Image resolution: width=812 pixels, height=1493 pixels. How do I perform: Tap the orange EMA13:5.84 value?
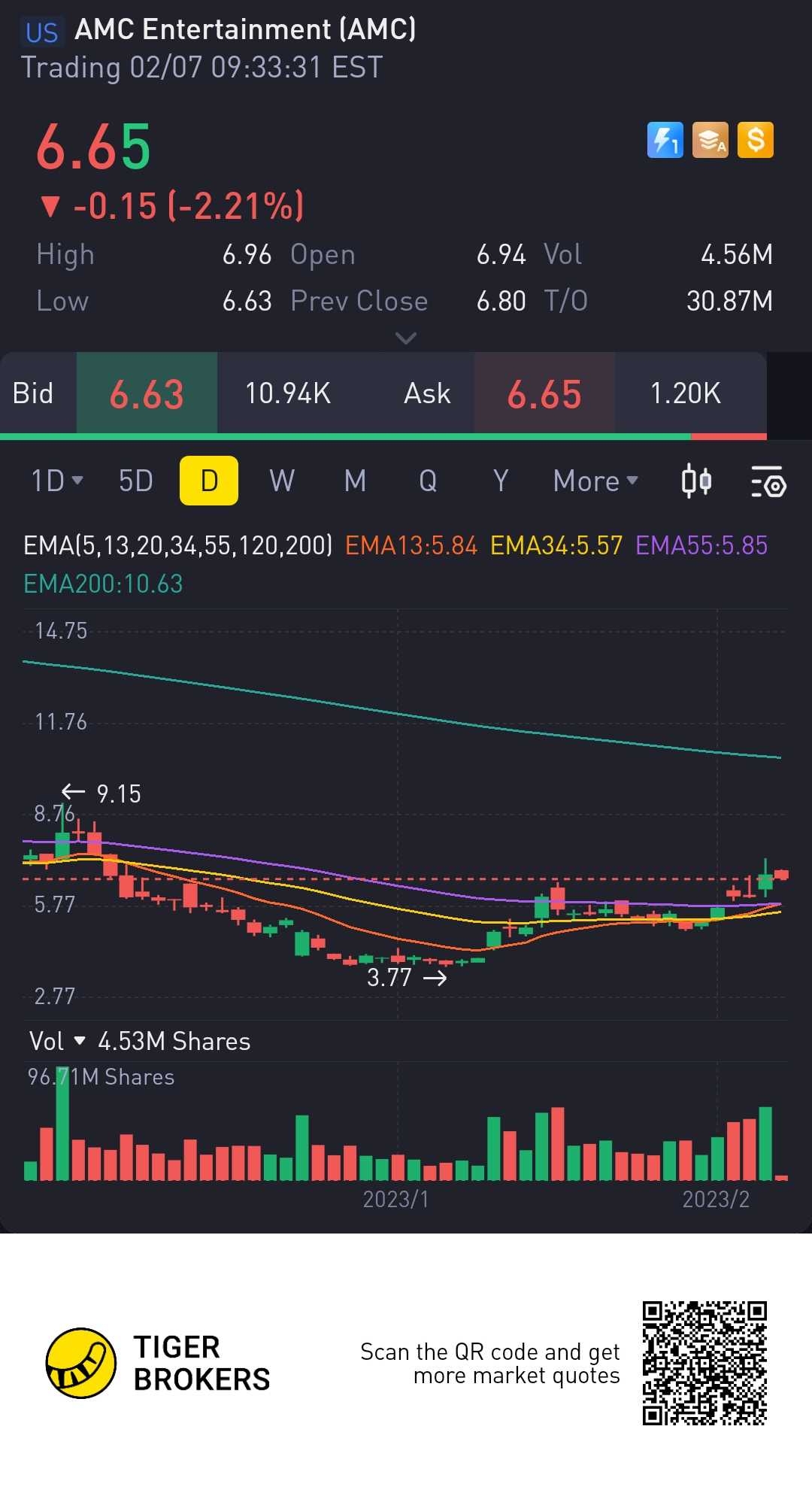click(411, 545)
